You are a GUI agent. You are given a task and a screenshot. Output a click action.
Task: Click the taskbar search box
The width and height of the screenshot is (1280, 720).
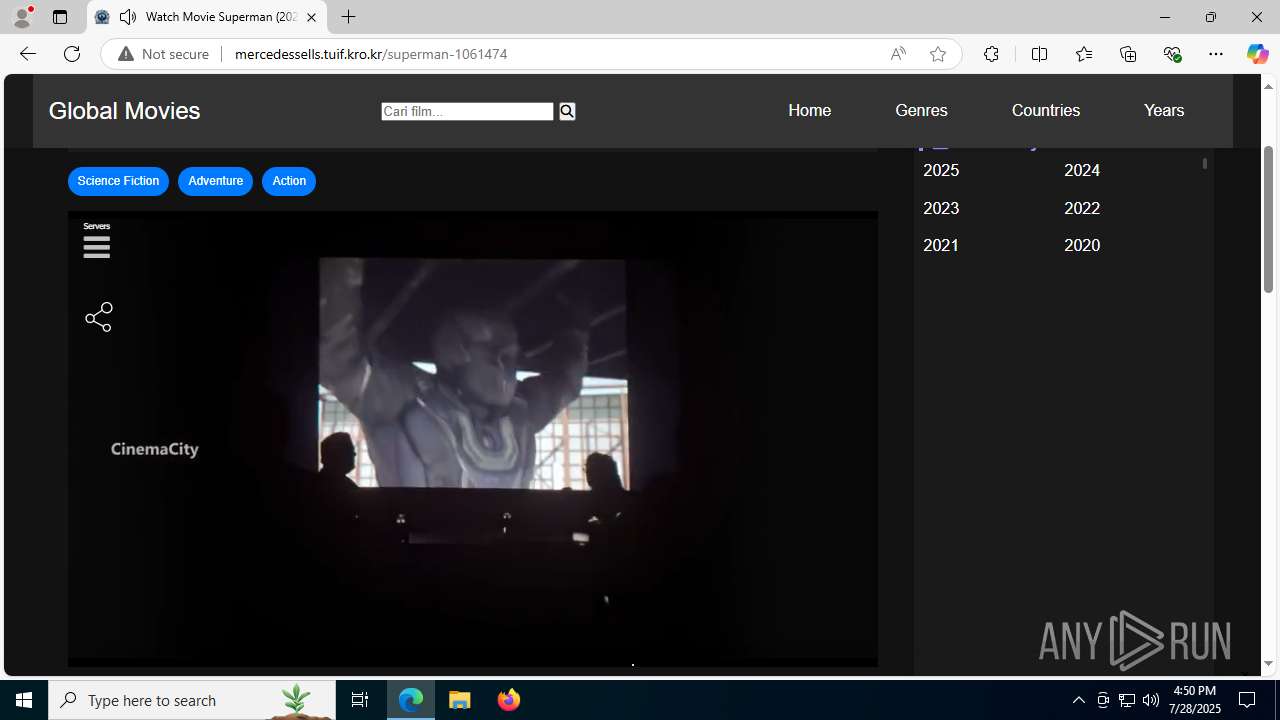(x=192, y=700)
